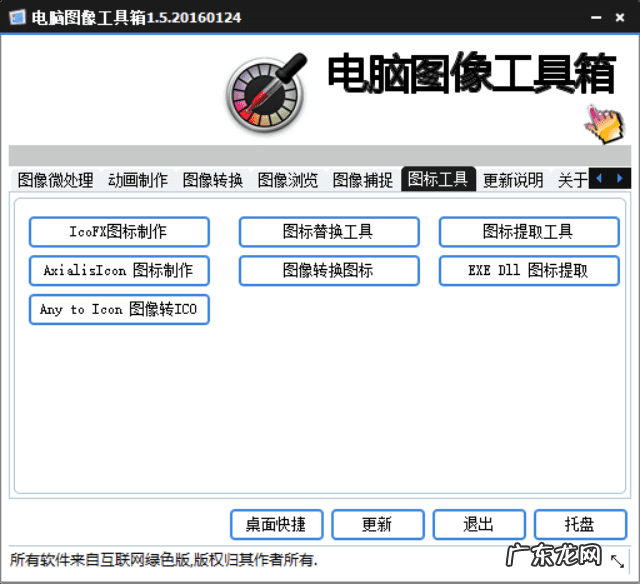Click the pointing hand icon
This screenshot has height=584, width=640.
(603, 122)
